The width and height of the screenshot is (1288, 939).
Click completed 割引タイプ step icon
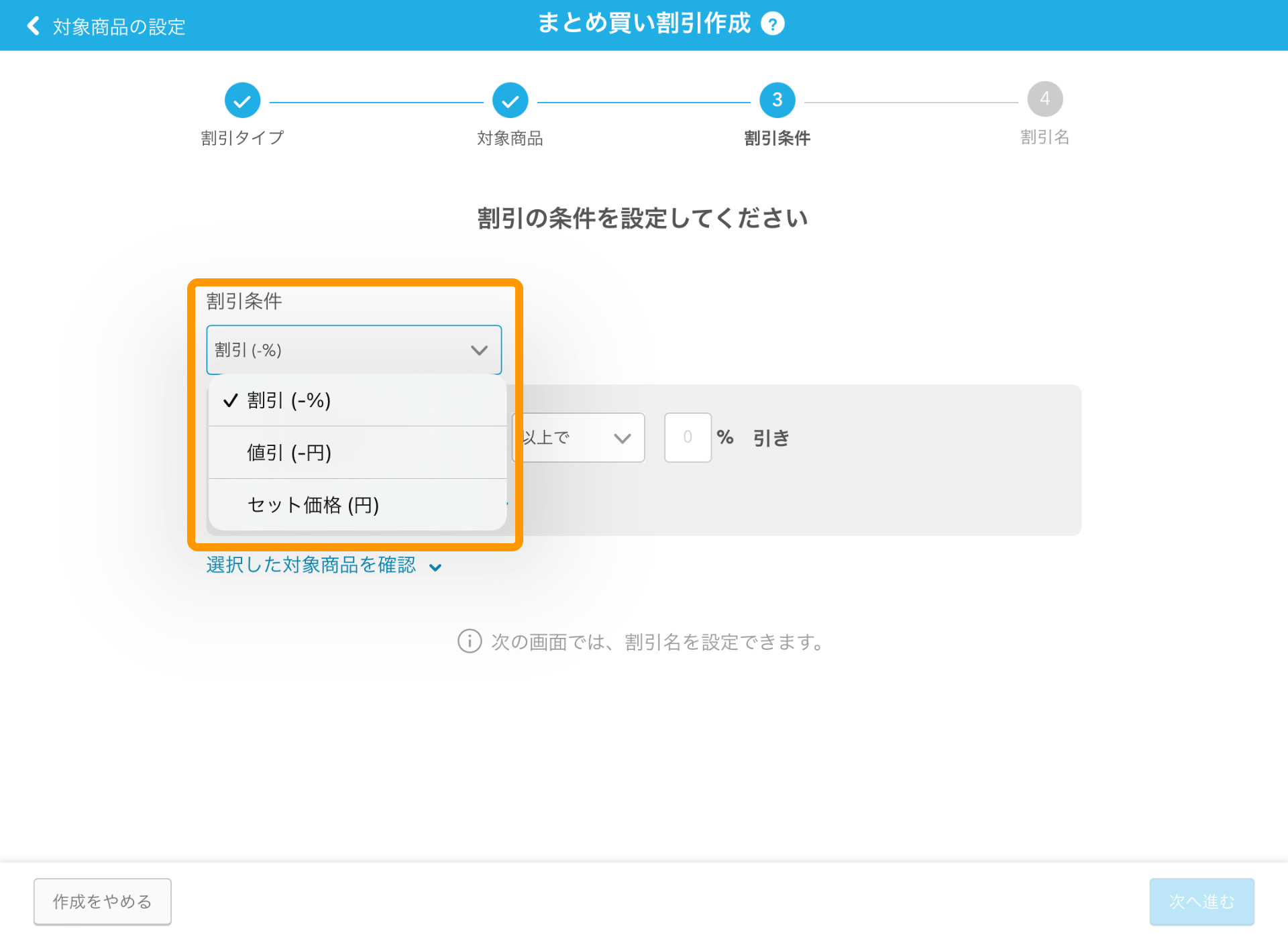(242, 99)
